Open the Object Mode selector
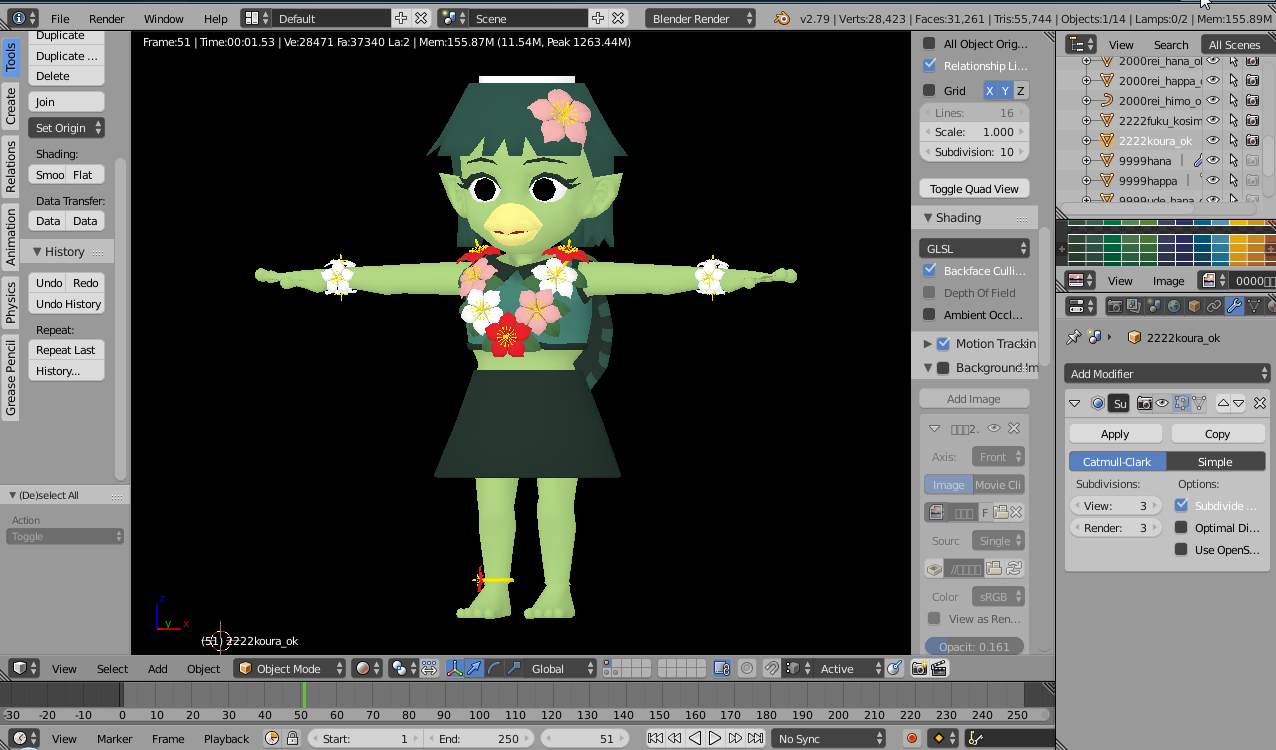 click(290, 668)
